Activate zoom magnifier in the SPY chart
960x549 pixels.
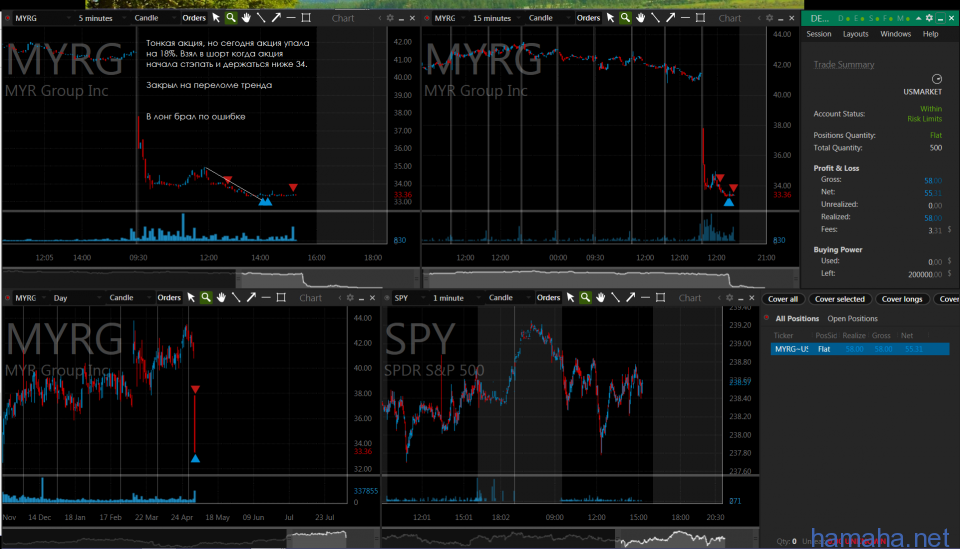coord(585,297)
